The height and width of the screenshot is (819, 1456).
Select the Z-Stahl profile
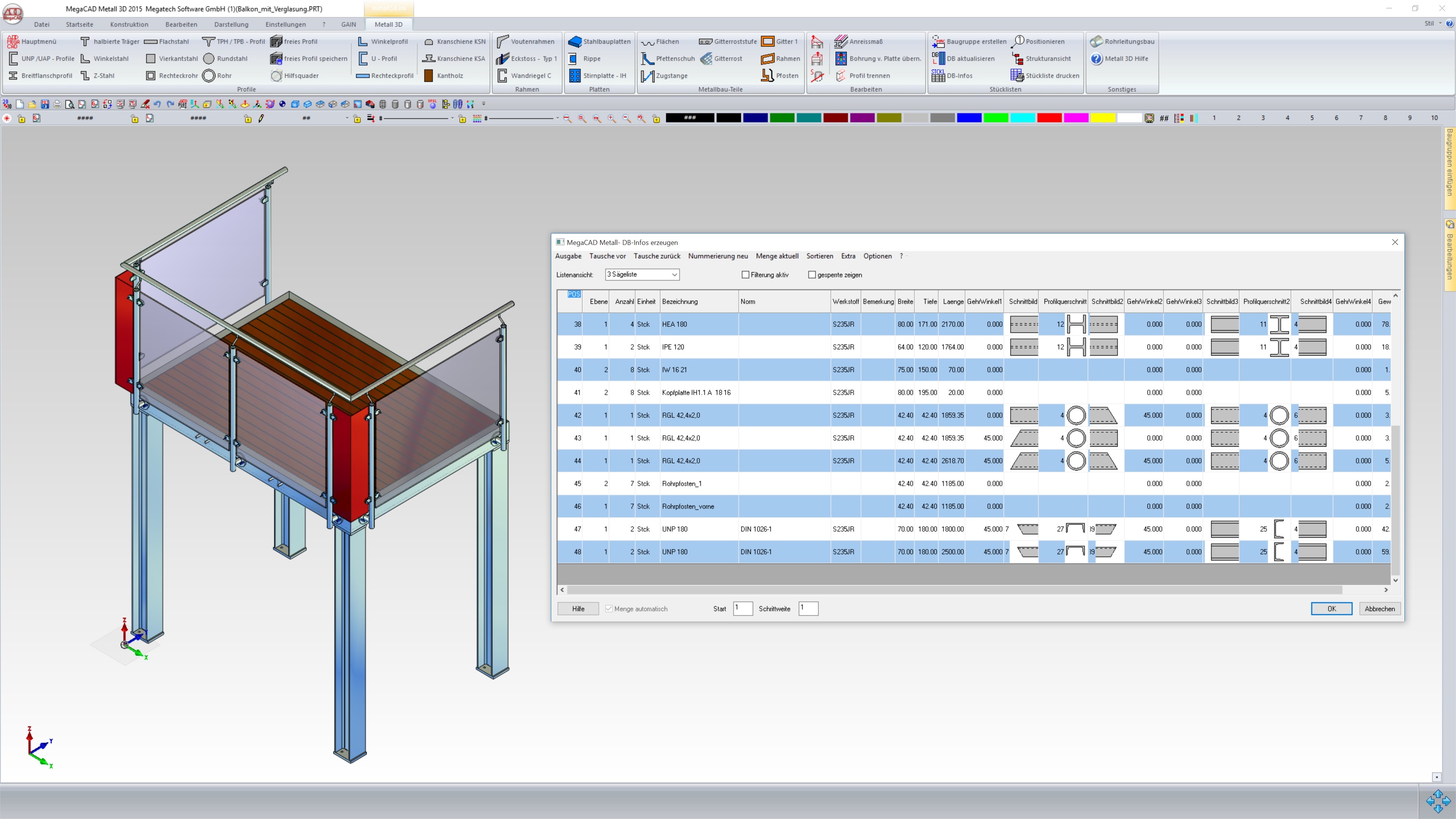tap(97, 75)
